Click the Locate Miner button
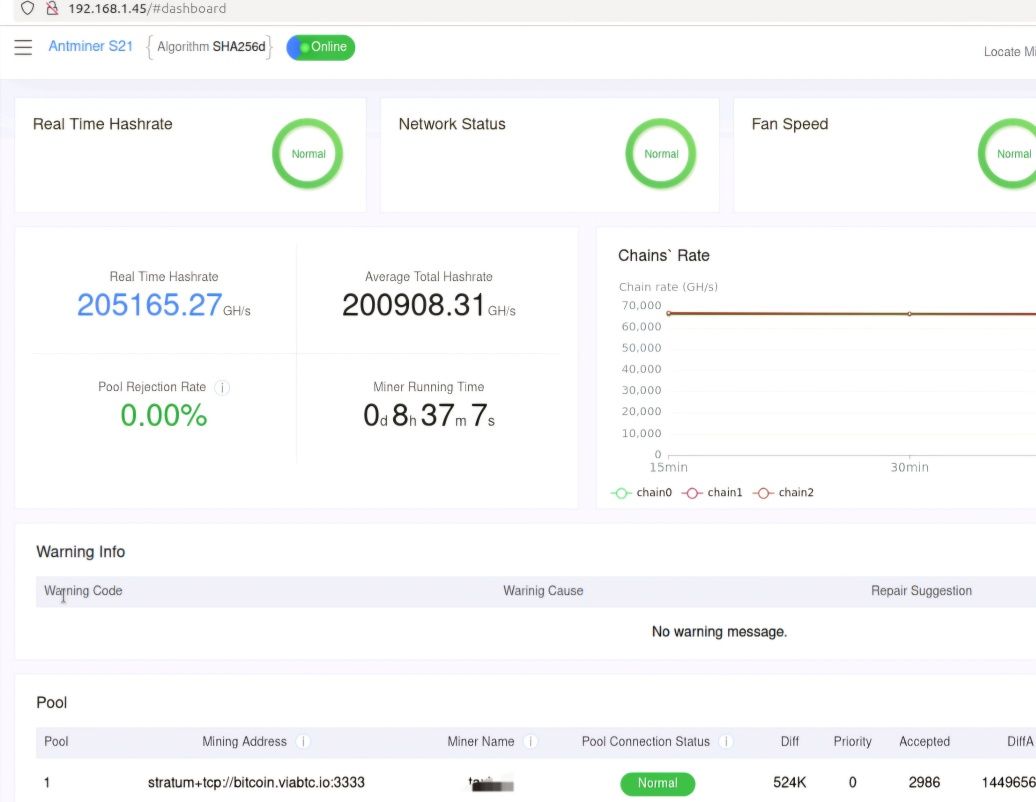 coord(1010,52)
